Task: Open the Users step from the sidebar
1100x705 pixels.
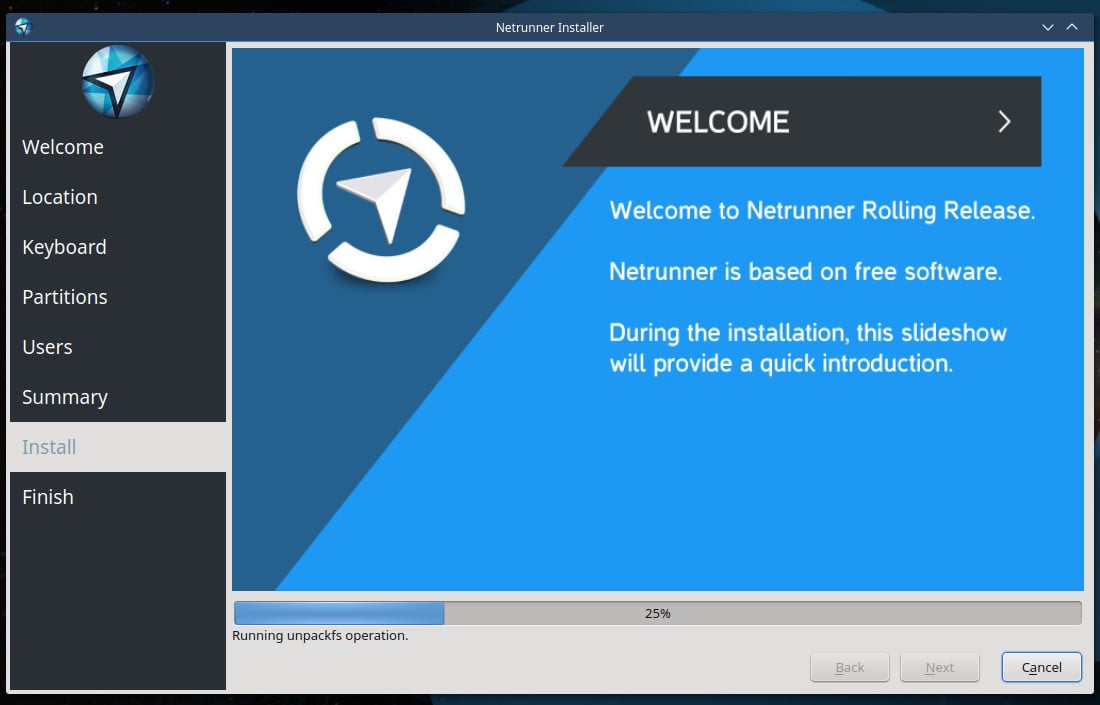Action: point(46,347)
